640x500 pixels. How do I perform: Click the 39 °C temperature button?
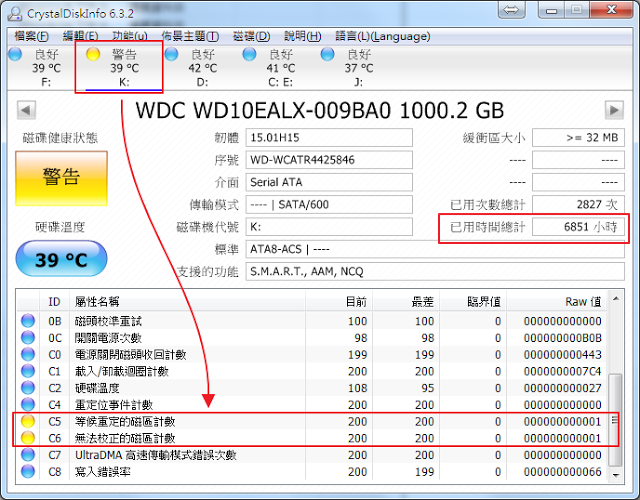[x=61, y=260]
